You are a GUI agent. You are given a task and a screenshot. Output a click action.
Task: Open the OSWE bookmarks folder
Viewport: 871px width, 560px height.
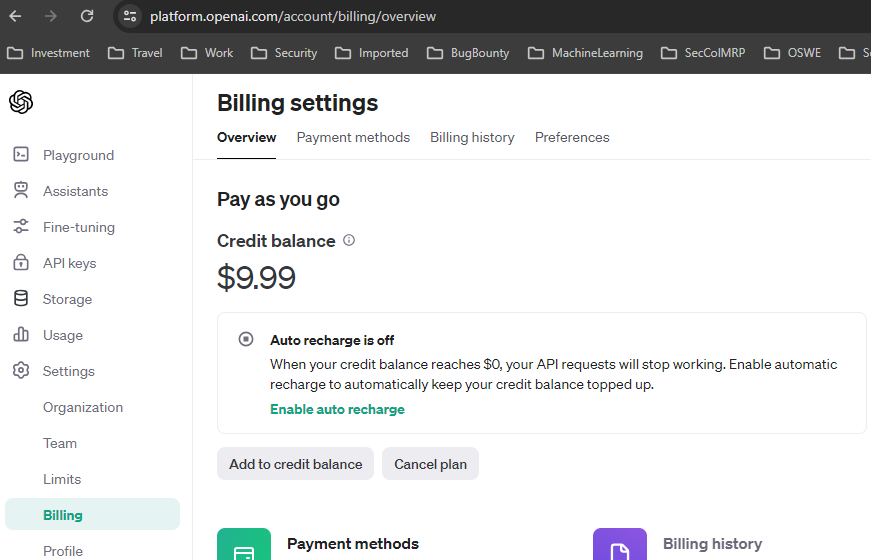click(x=792, y=53)
